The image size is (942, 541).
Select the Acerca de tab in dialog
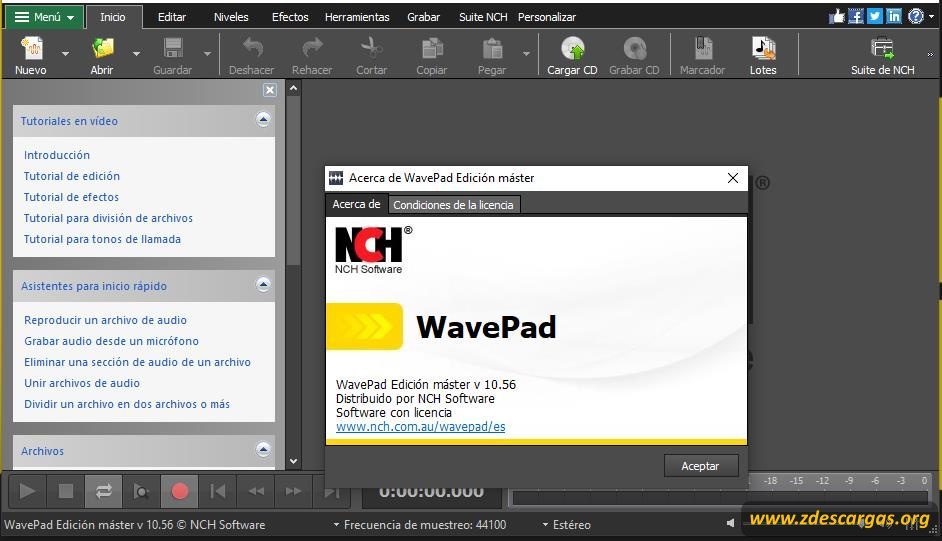click(356, 204)
